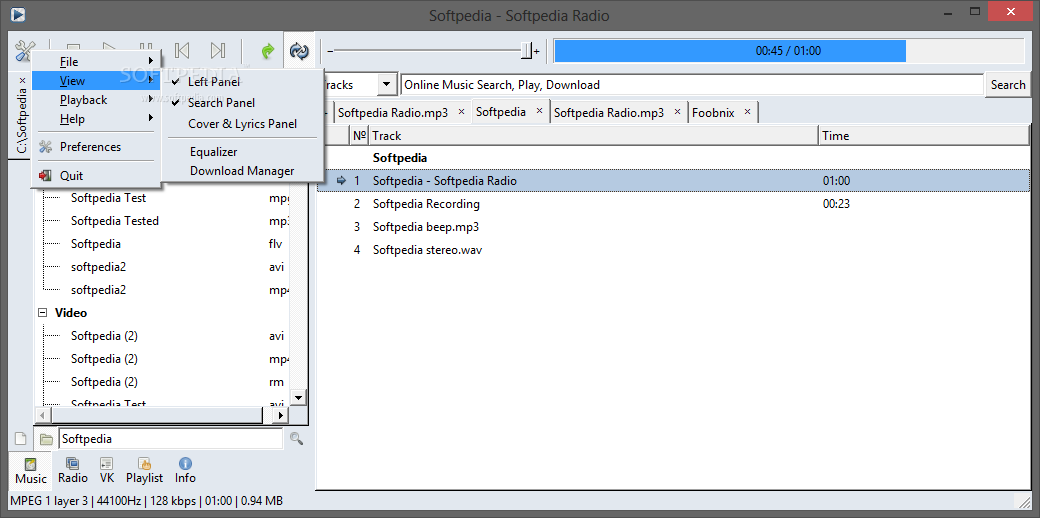Select 'Softpedia Tested' in file tree
Screen dimensions: 1040x518
coord(115,221)
